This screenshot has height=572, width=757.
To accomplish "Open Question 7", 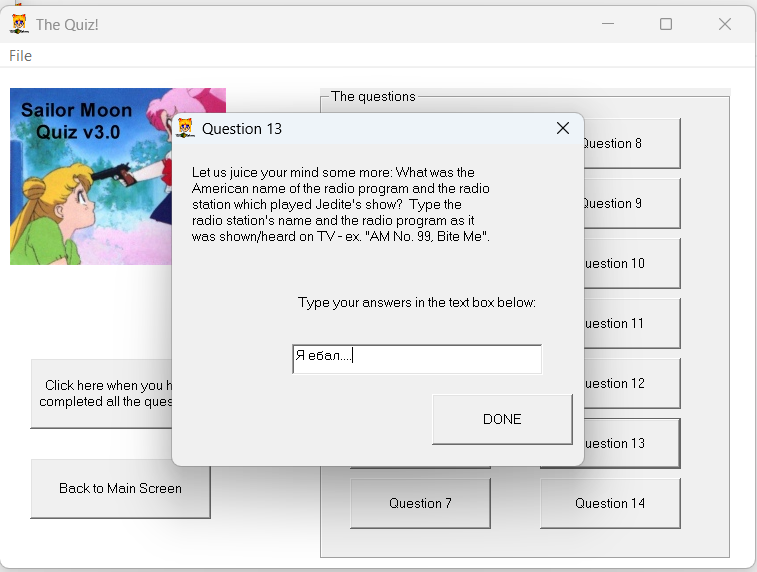I will (420, 503).
